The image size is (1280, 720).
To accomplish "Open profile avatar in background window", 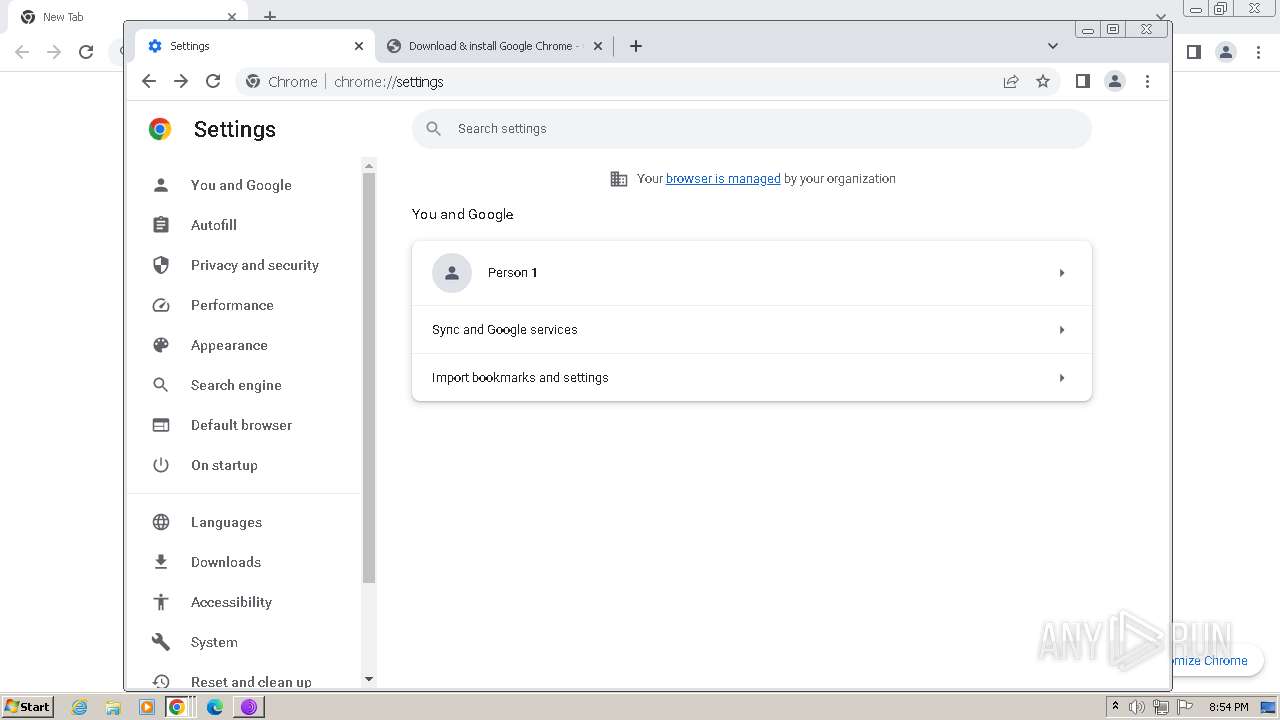I will 1226,52.
